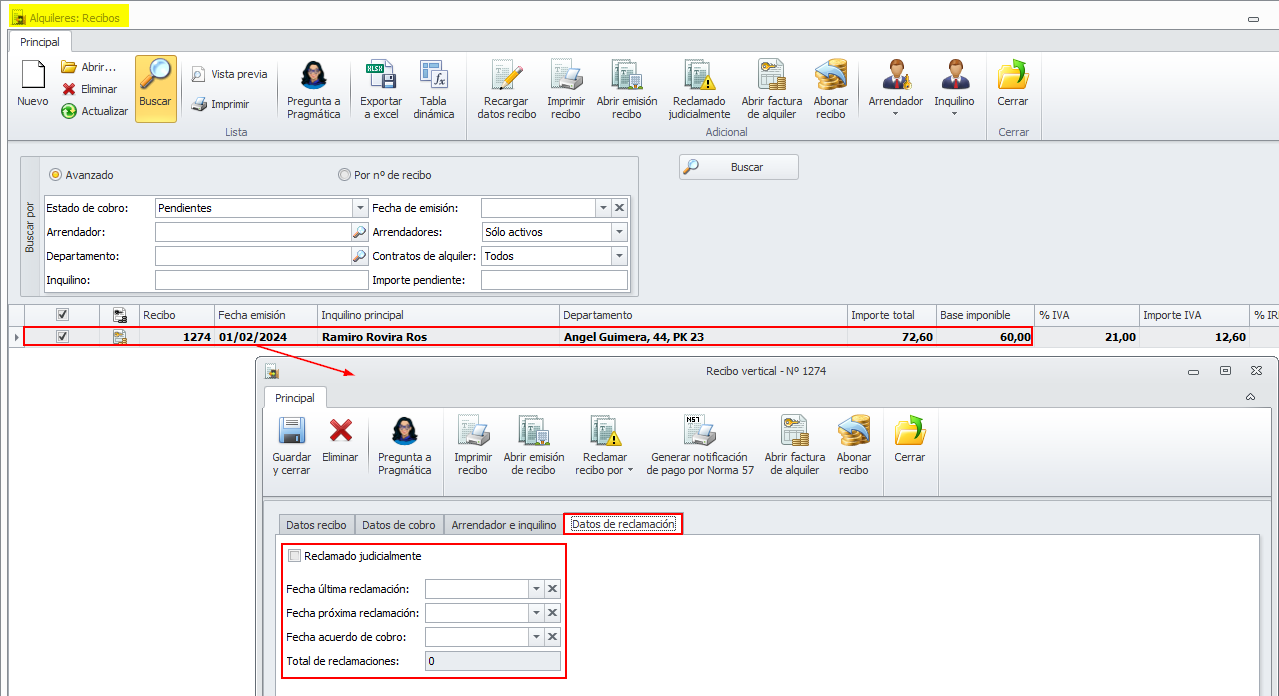Open the Arrendadores dropdown
Viewport: 1279px width, 696px height.
(620, 232)
